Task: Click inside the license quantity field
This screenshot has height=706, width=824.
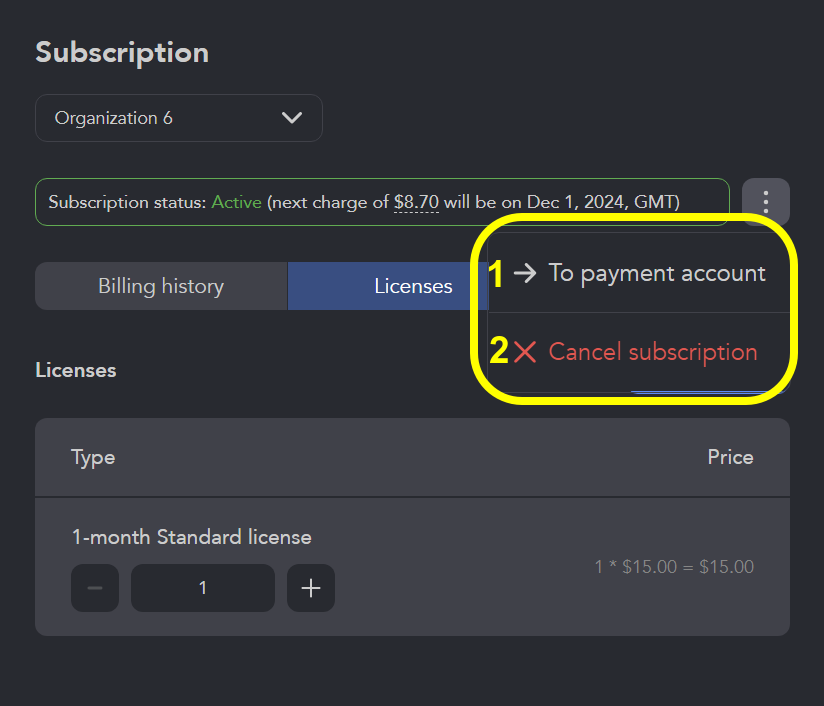Action: coord(202,588)
